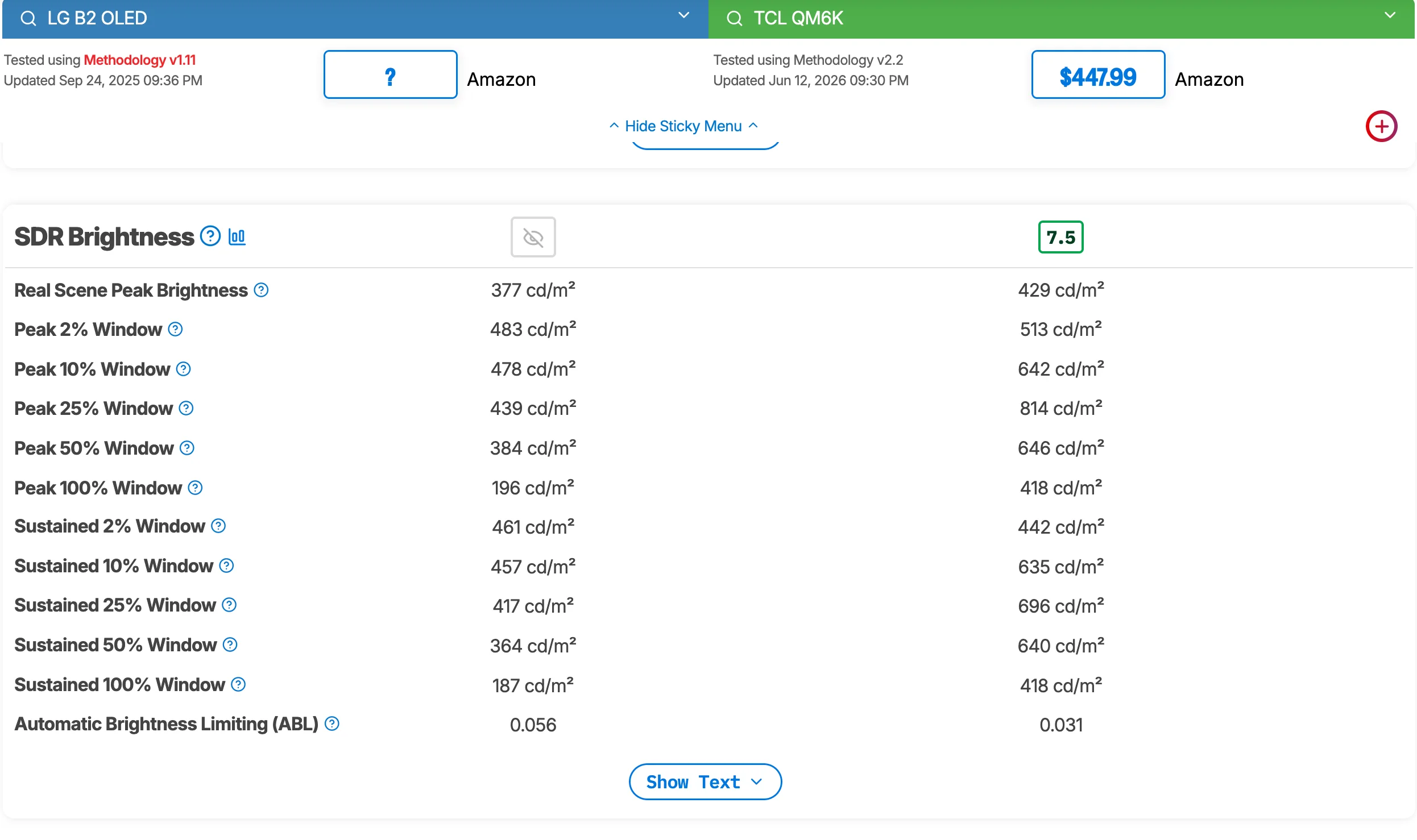This screenshot has width=1417, height=840.
Task: Click the 364 cd/m² value
Action: pyautogui.click(x=533, y=646)
